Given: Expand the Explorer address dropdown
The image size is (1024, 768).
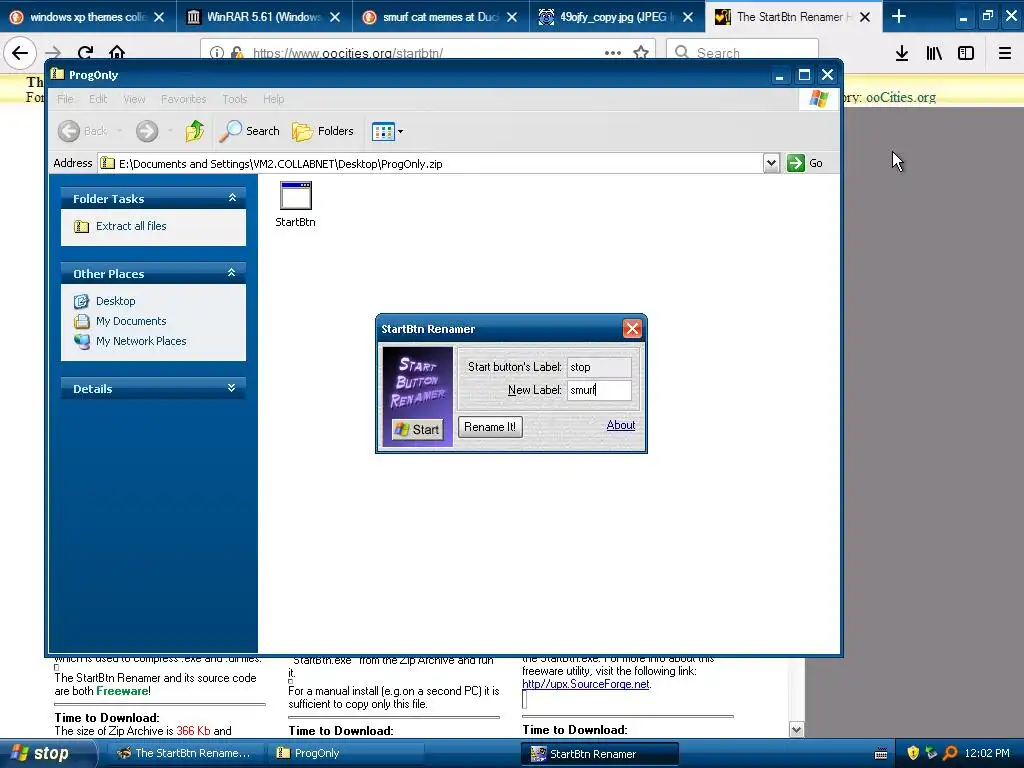Looking at the screenshot, I should click(x=771, y=163).
